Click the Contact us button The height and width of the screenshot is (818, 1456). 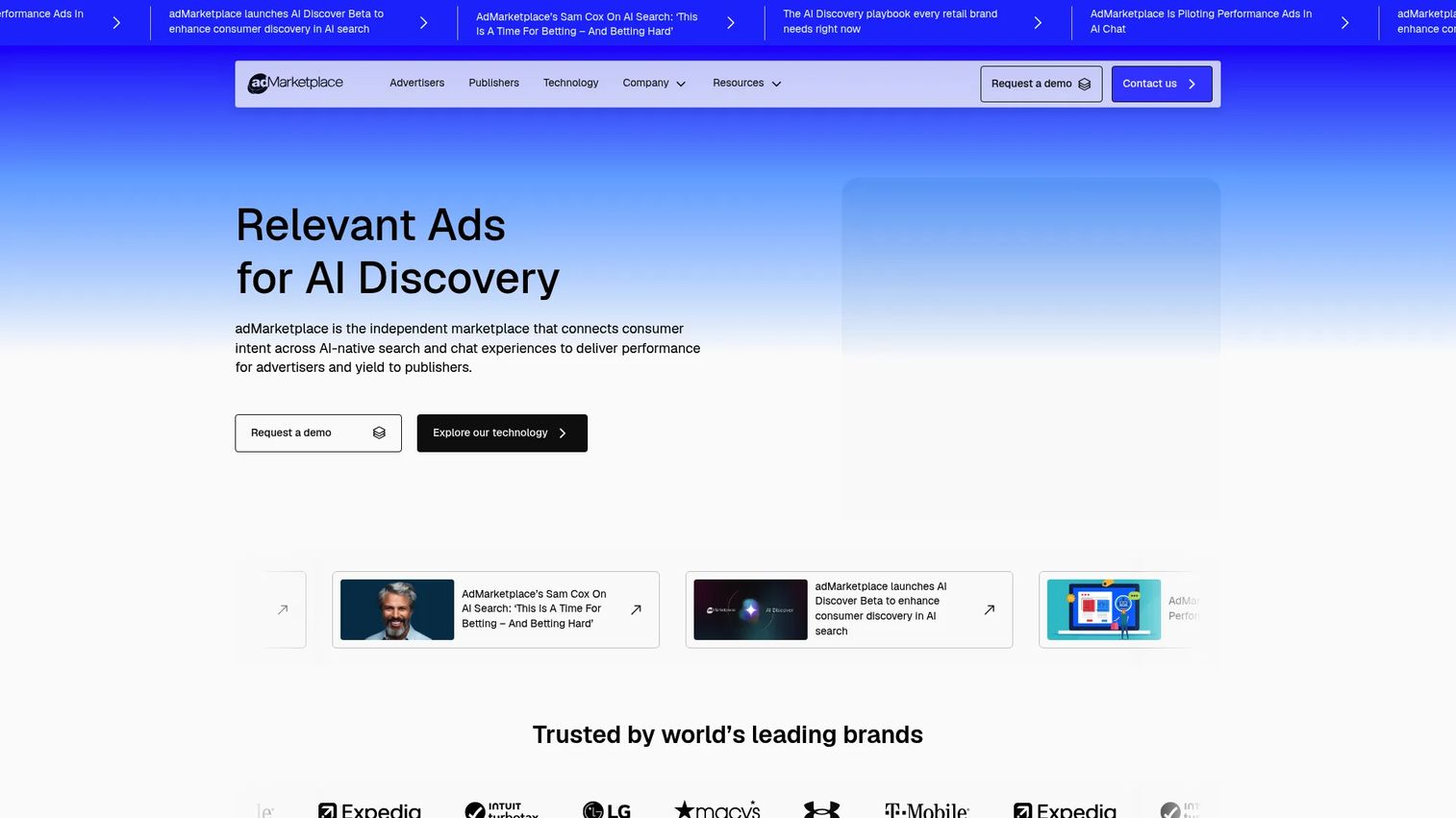pos(1161,84)
